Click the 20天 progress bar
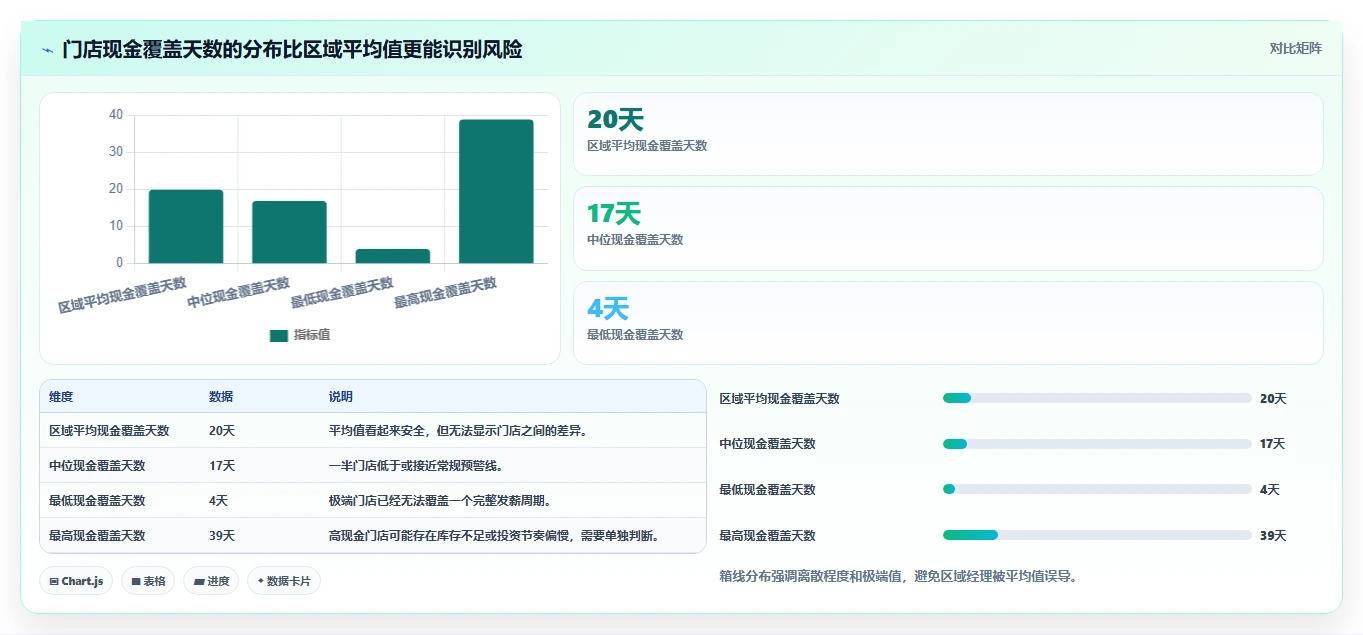 click(x=1097, y=398)
